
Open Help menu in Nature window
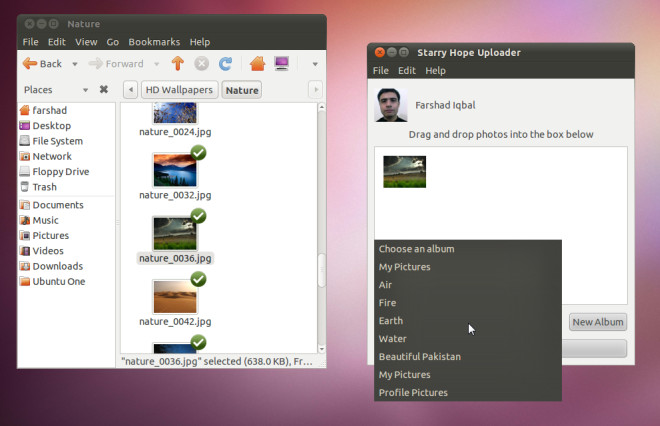[x=200, y=42]
